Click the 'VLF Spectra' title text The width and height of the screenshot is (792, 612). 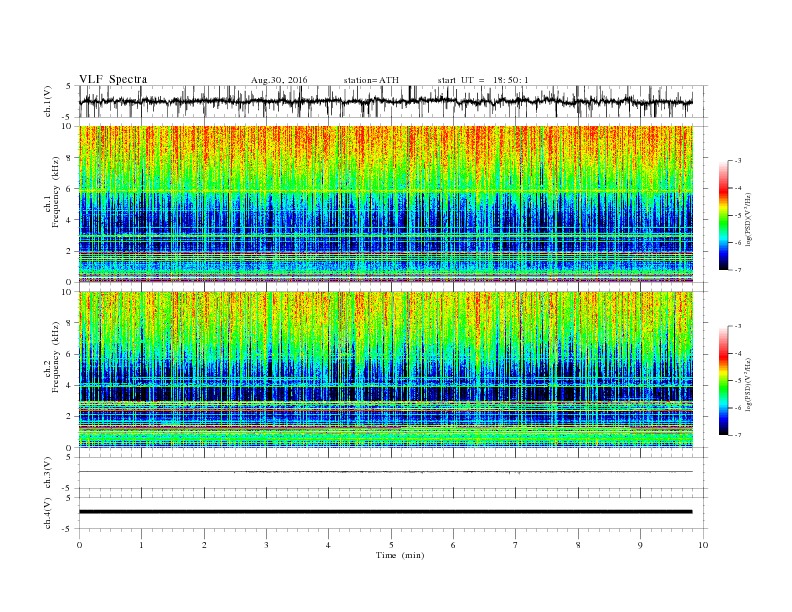[113, 79]
